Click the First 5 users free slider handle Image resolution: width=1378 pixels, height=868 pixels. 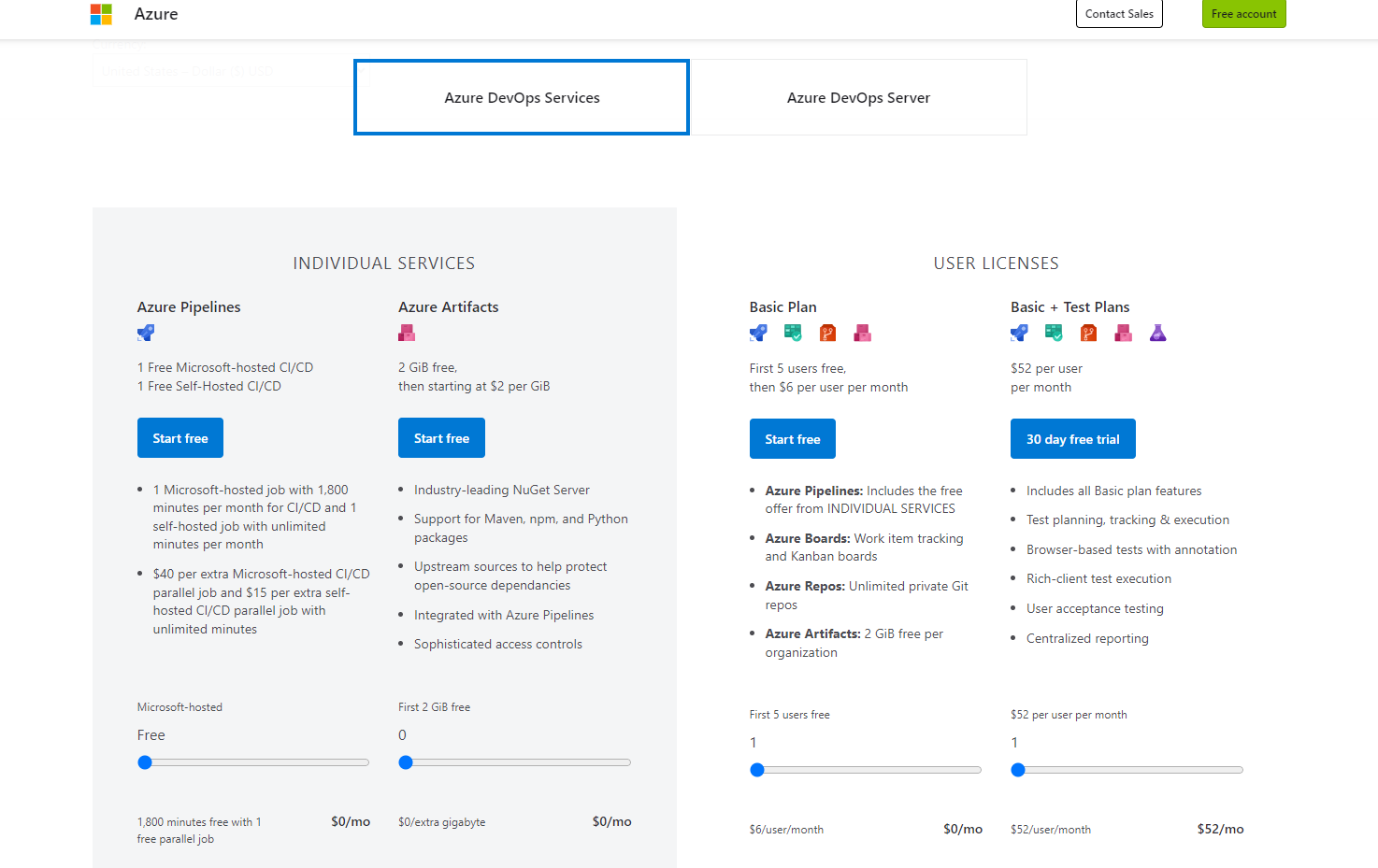[757, 770]
